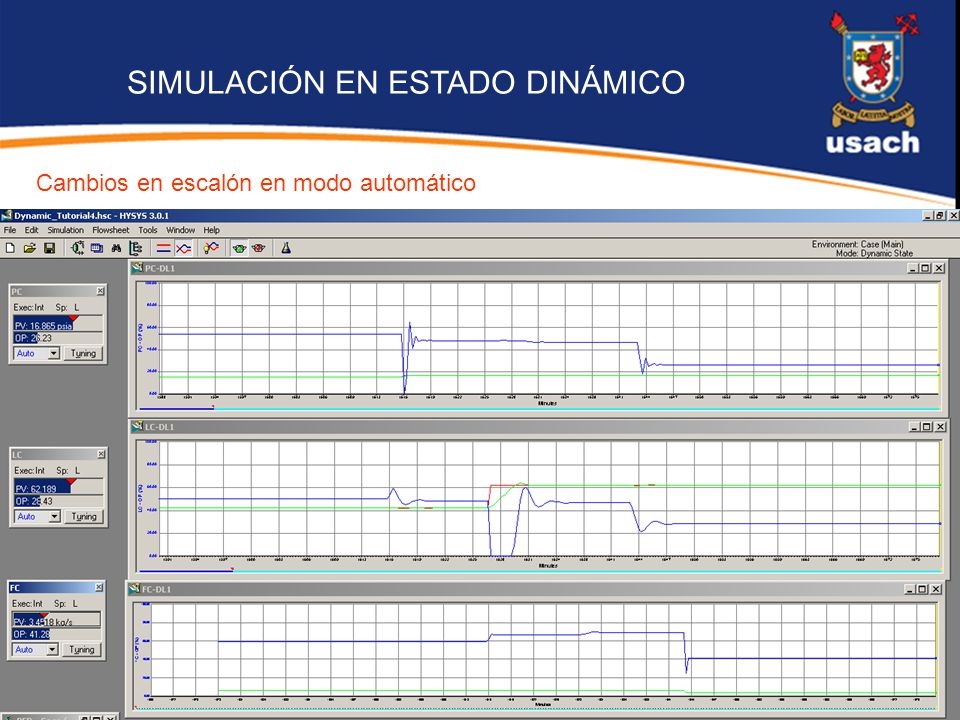This screenshot has width=960, height=720.
Task: Click the FC-DL1 window title icon
Action: tap(134, 588)
